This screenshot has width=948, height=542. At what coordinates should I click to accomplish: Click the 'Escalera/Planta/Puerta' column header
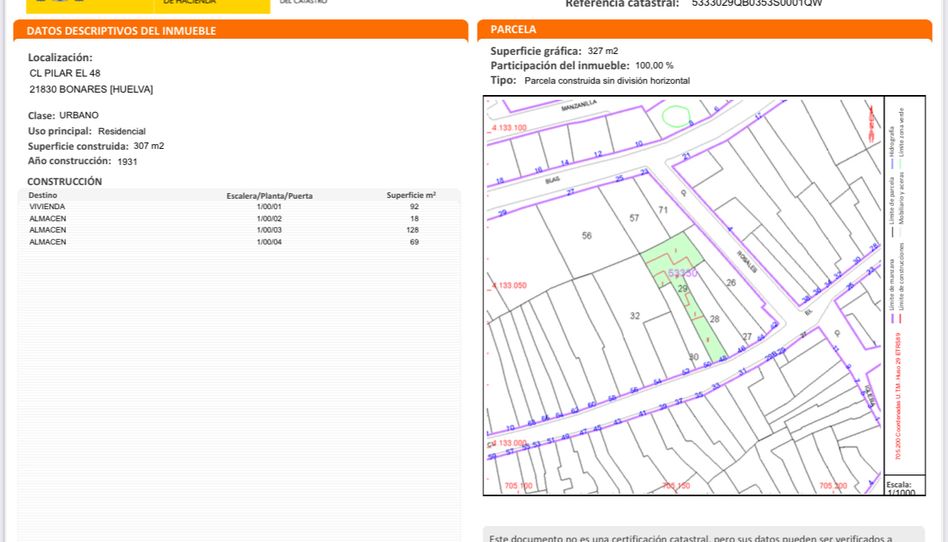(x=270, y=195)
